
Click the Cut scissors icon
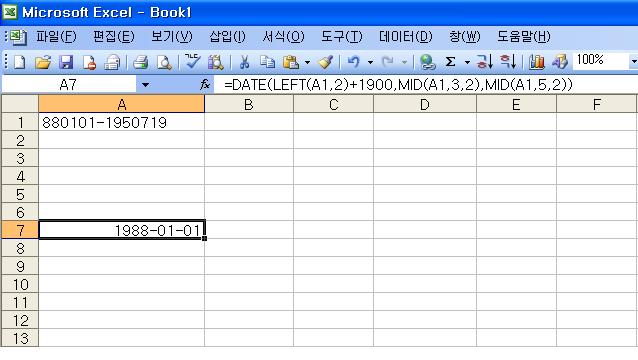(244, 62)
